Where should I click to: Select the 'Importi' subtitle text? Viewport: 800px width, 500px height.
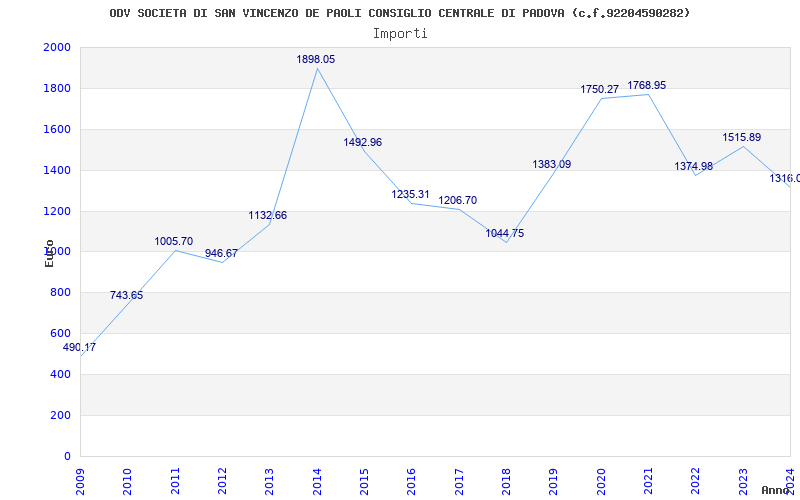[x=400, y=34]
